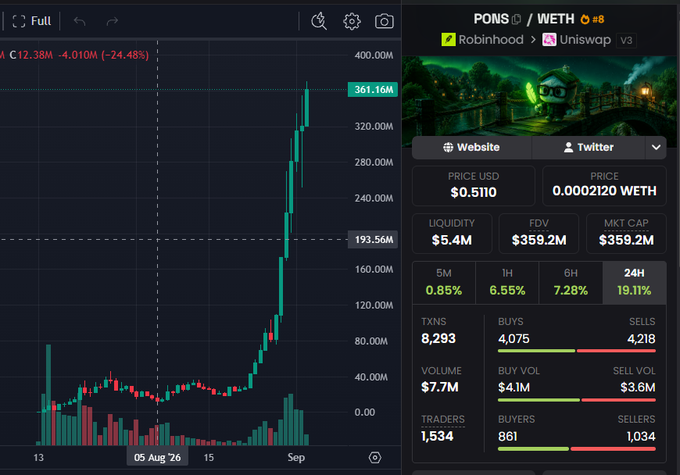Click the 0.0002120 WETH price box
Image resolution: width=680 pixels, height=475 pixels.
tap(604, 186)
